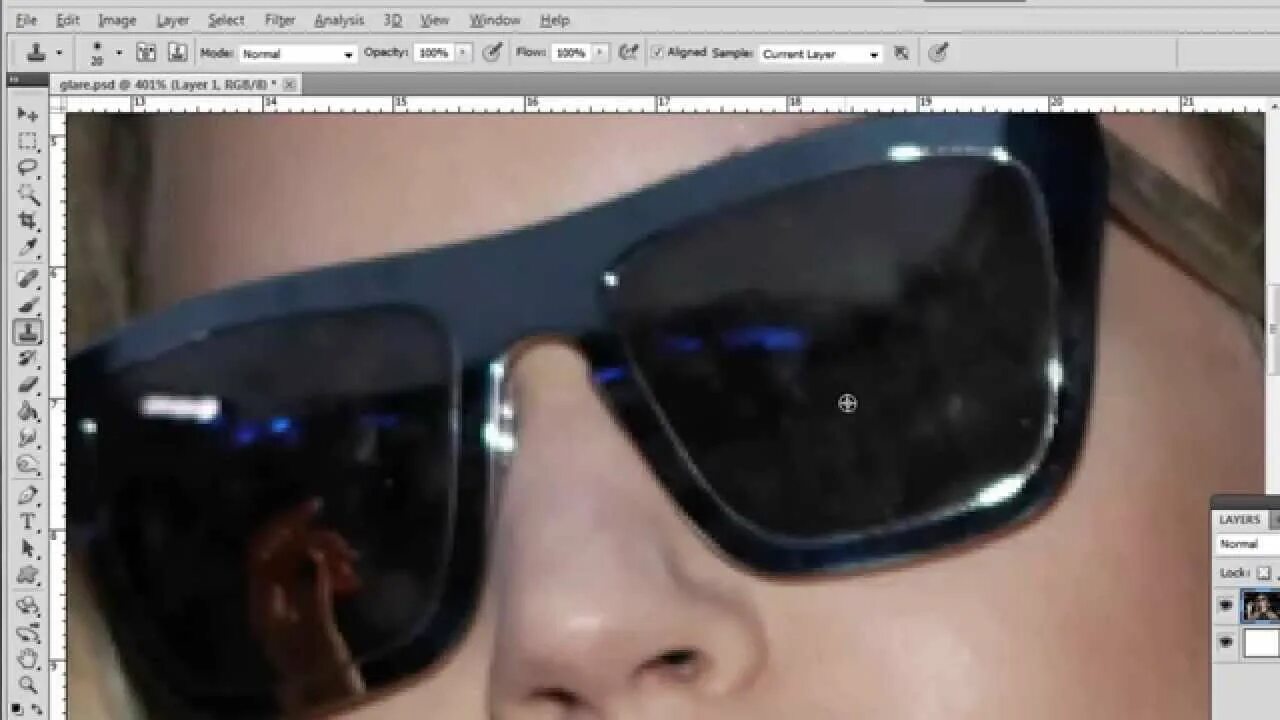
Task: Uncheck the Aligned checkbox
Action: [x=657, y=52]
